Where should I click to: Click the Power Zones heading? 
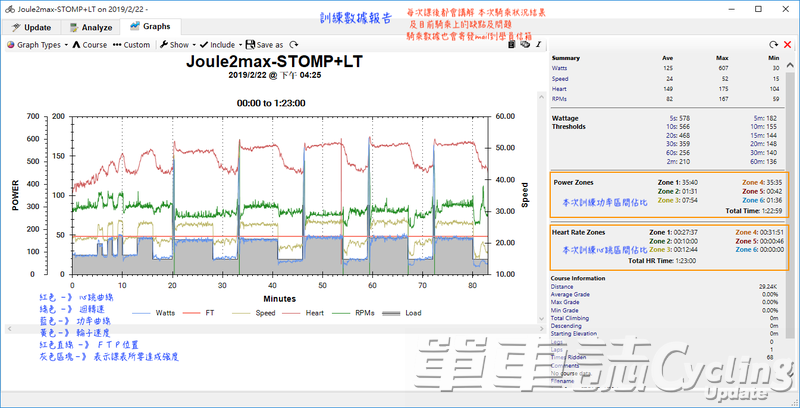point(573,182)
